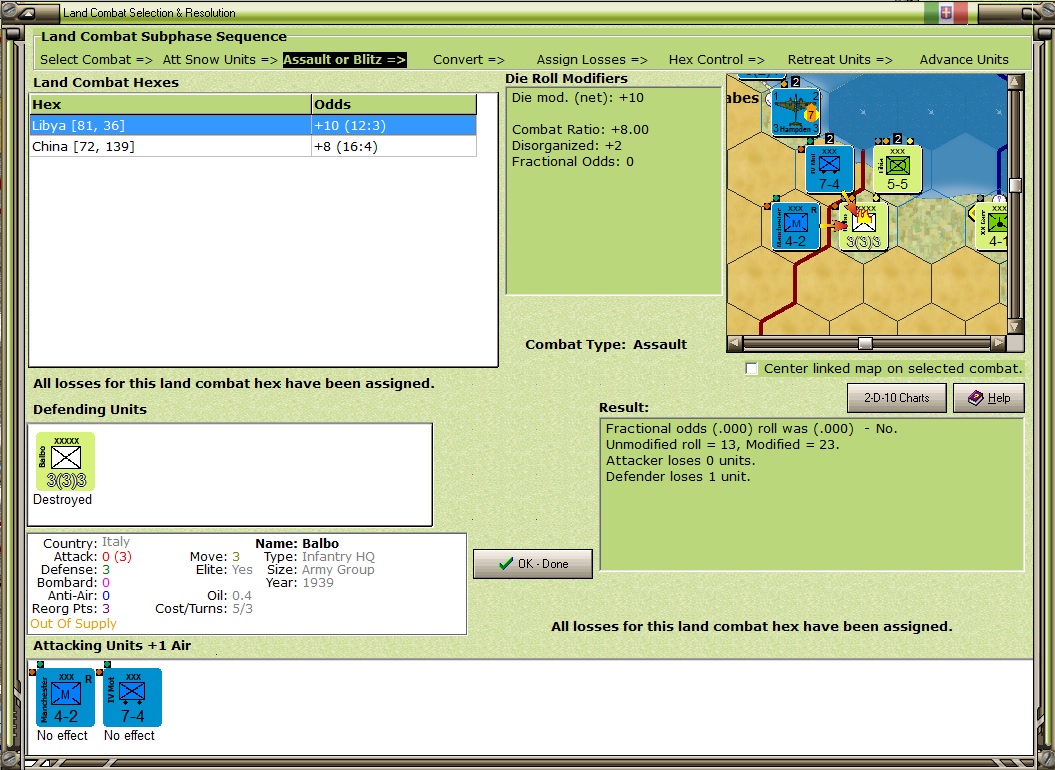Click the Convert subphase step
The width and height of the screenshot is (1055, 770).
[x=469, y=59]
